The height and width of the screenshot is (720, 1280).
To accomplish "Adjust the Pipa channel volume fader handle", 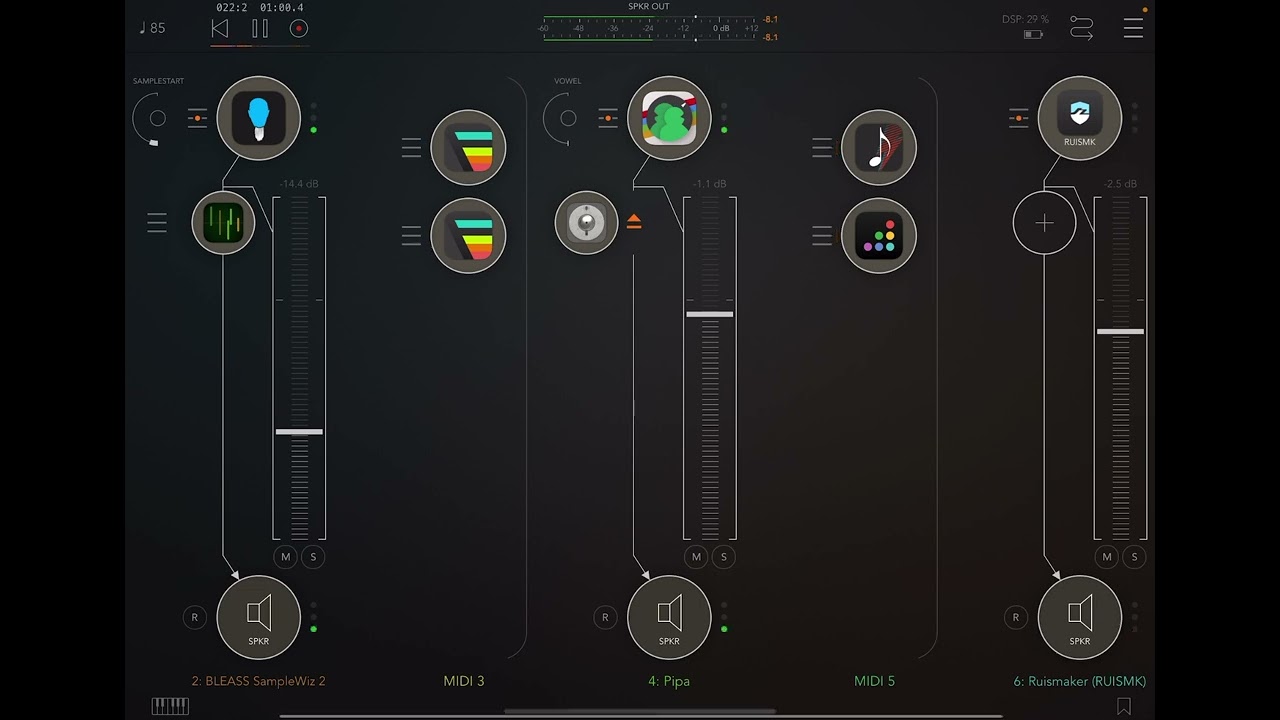I will pyautogui.click(x=710, y=314).
